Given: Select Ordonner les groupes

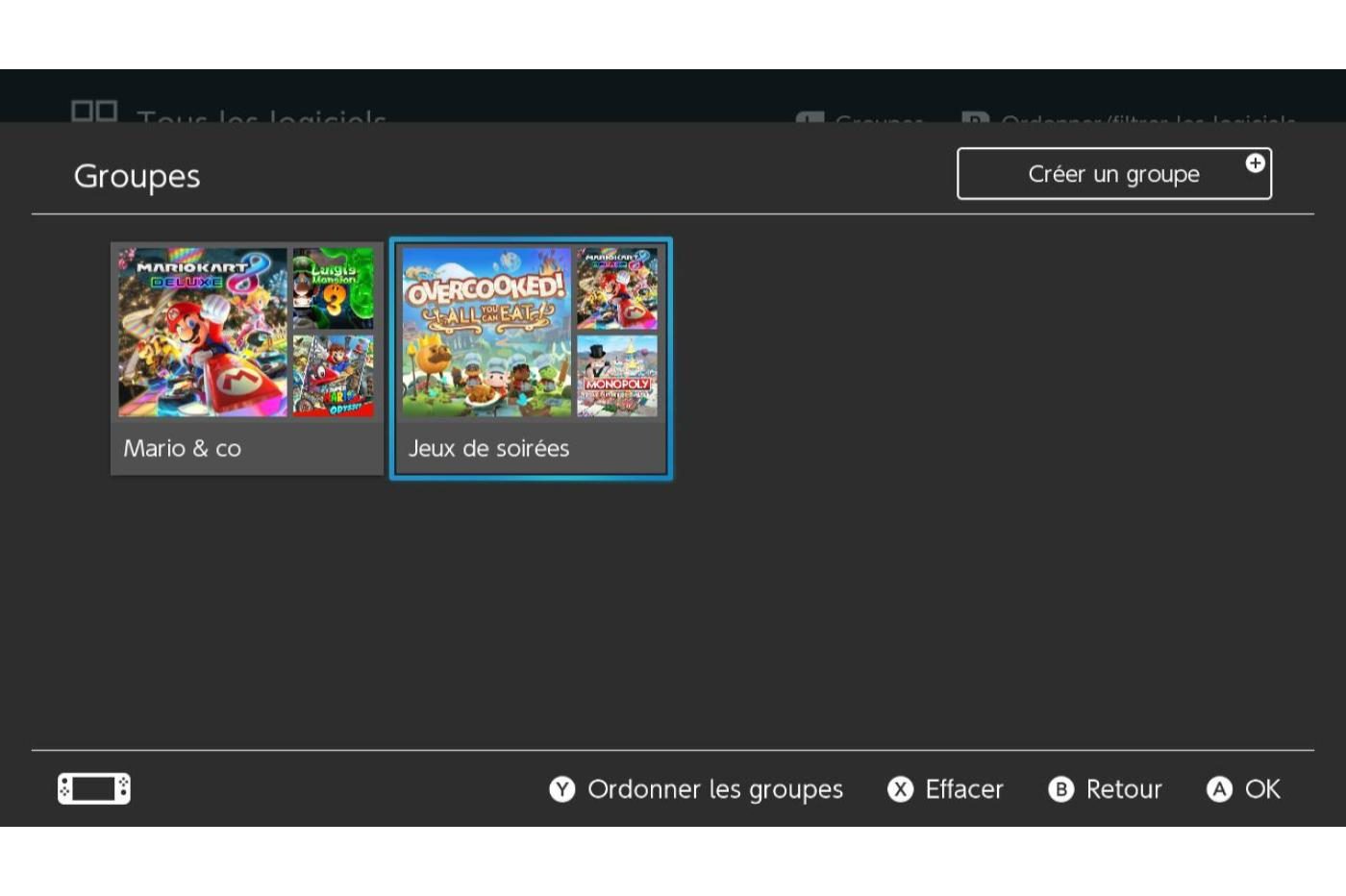Looking at the screenshot, I should (715, 789).
